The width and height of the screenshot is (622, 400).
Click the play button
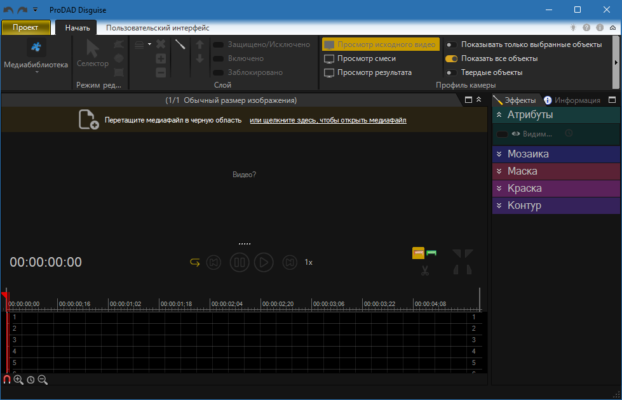[264, 262]
